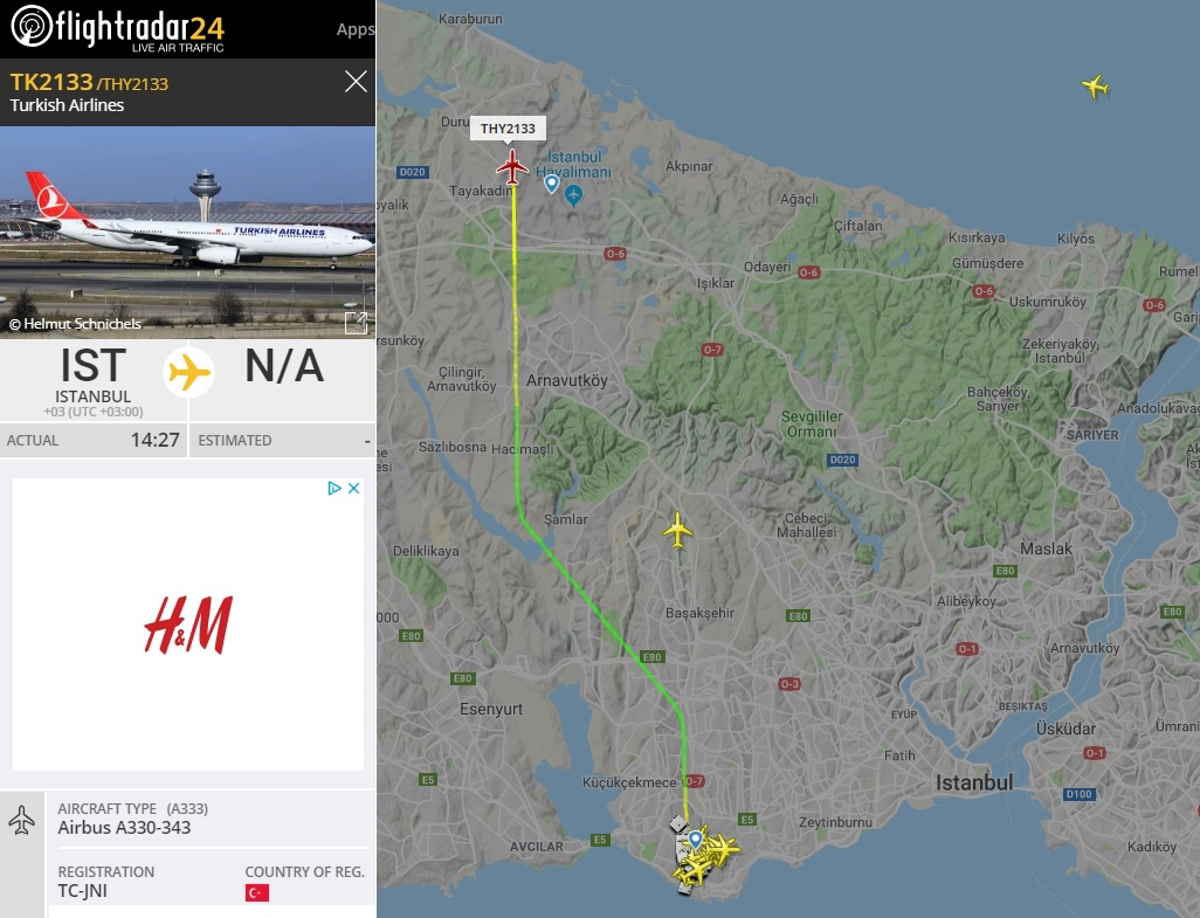Click the Atatürk airport pin near Küçükçekmece
Viewport: 1200px width, 918px height.
tap(695, 838)
